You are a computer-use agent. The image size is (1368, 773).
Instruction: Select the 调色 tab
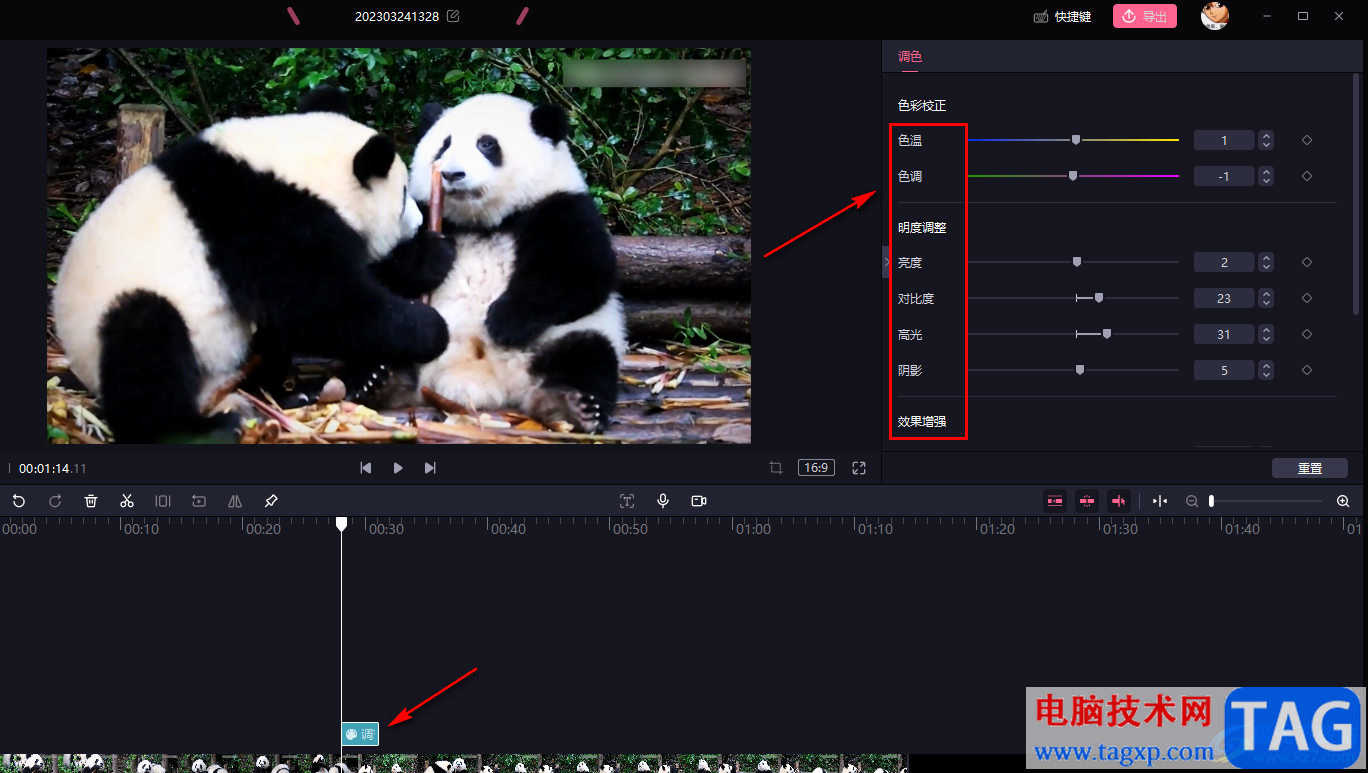click(910, 57)
